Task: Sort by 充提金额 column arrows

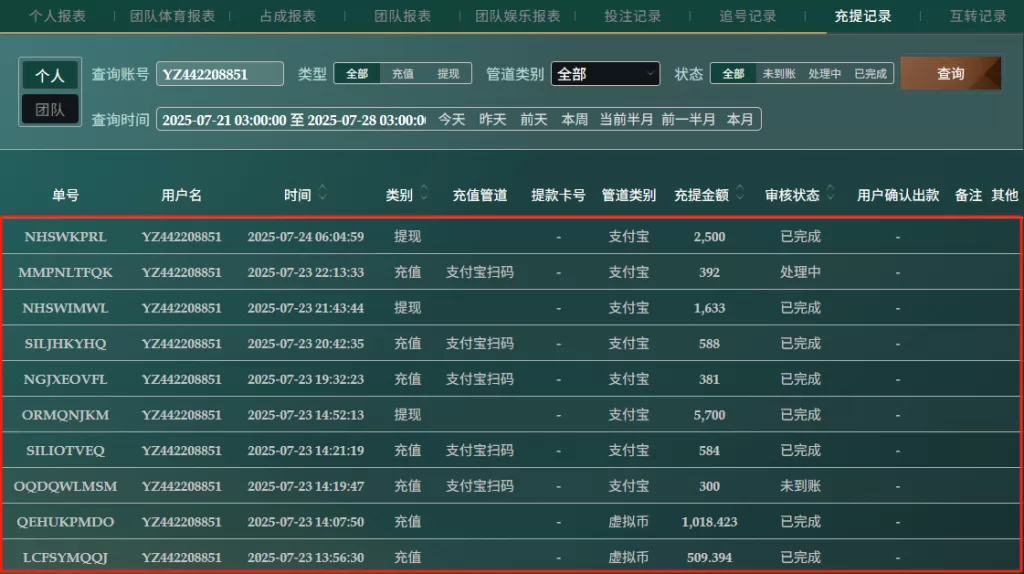Action: 740,193
